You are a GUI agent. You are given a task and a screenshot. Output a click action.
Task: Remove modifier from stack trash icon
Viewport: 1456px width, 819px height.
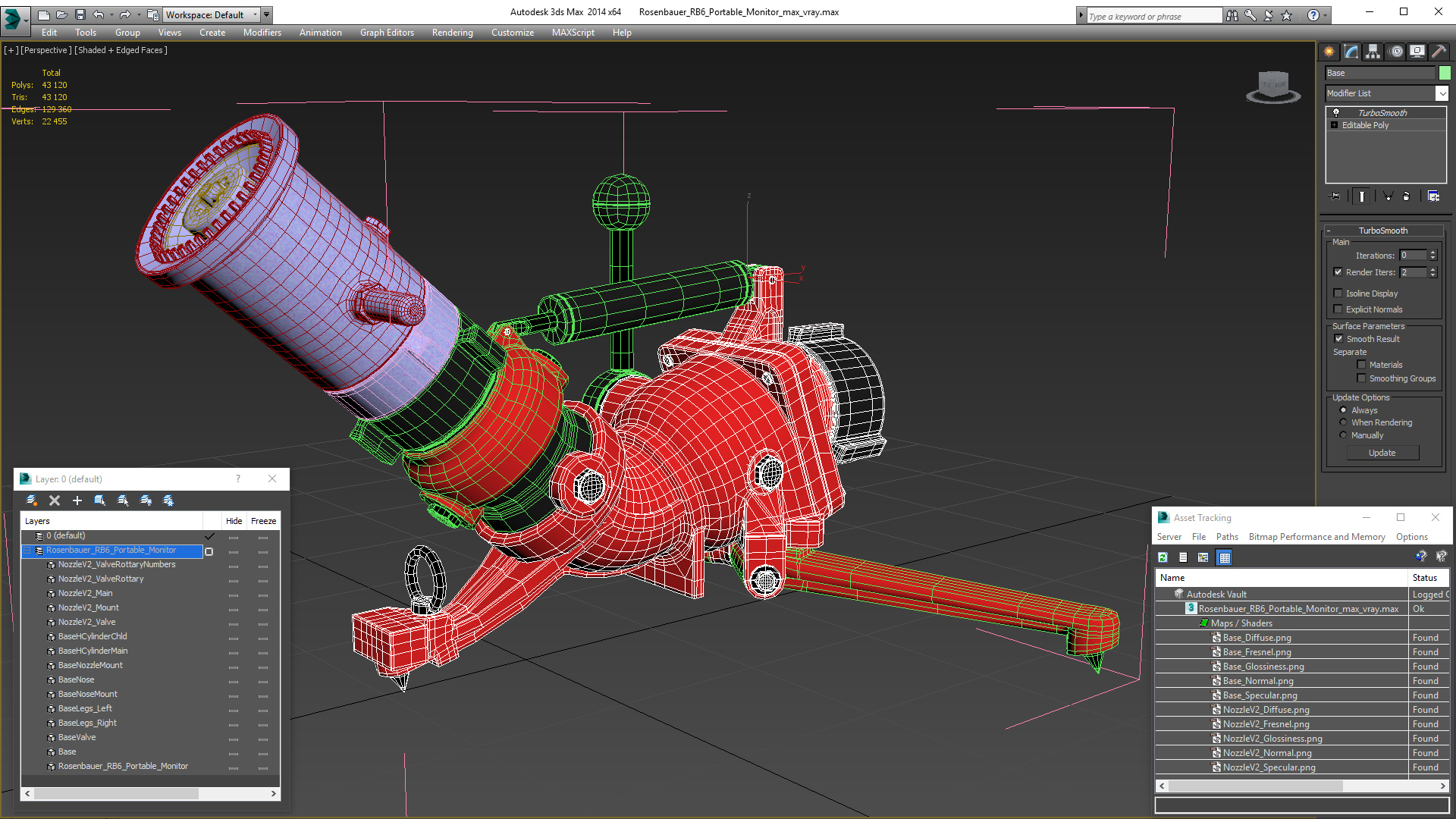pyautogui.click(x=1407, y=196)
